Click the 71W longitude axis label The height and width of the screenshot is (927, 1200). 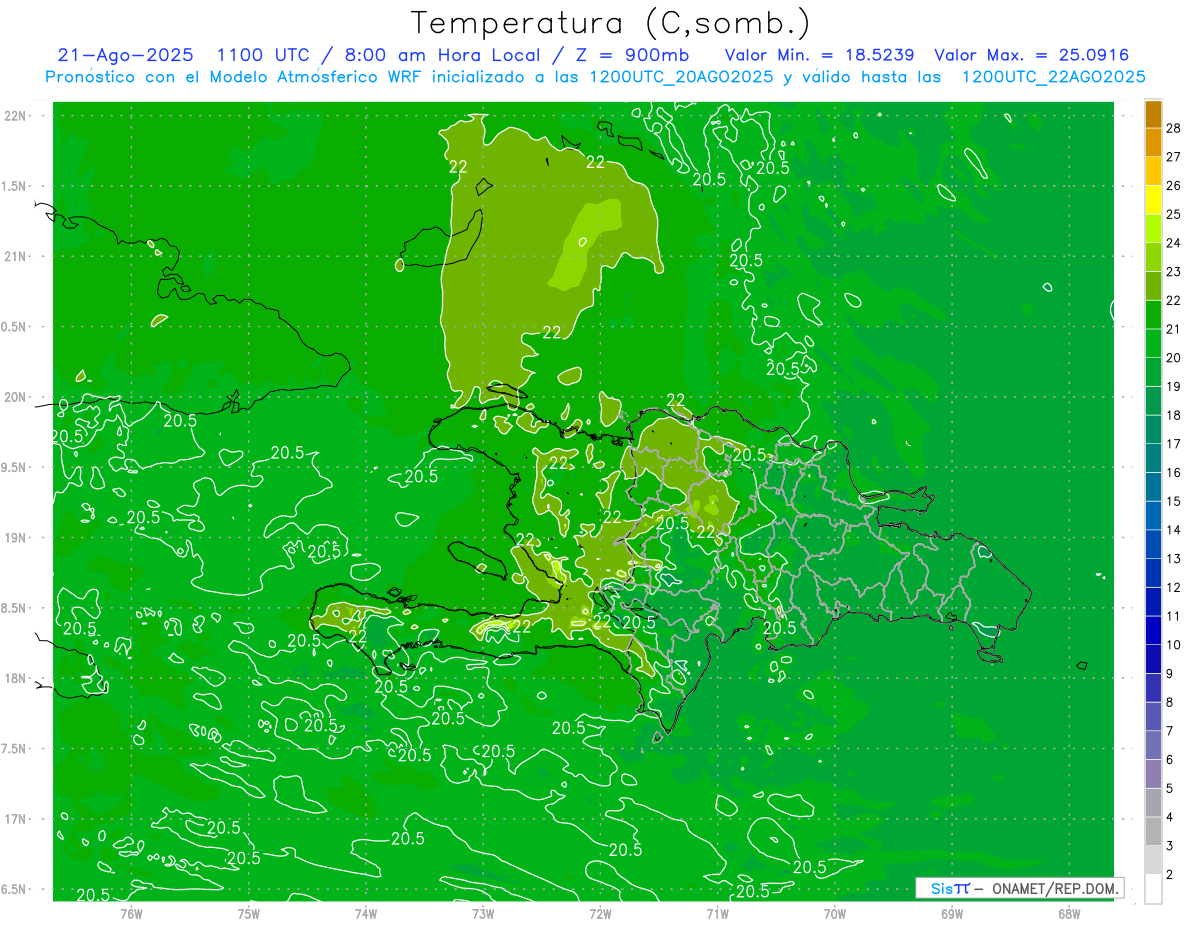click(717, 914)
